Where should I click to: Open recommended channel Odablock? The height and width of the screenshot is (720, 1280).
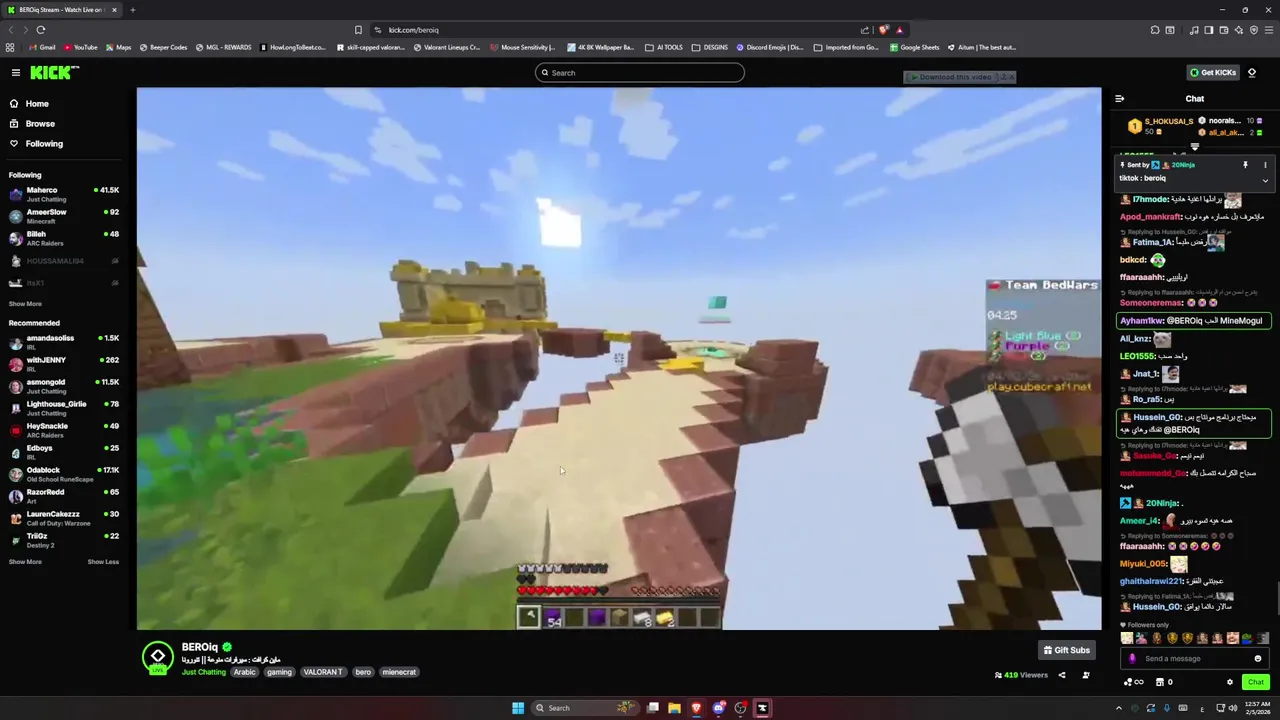[63, 474]
